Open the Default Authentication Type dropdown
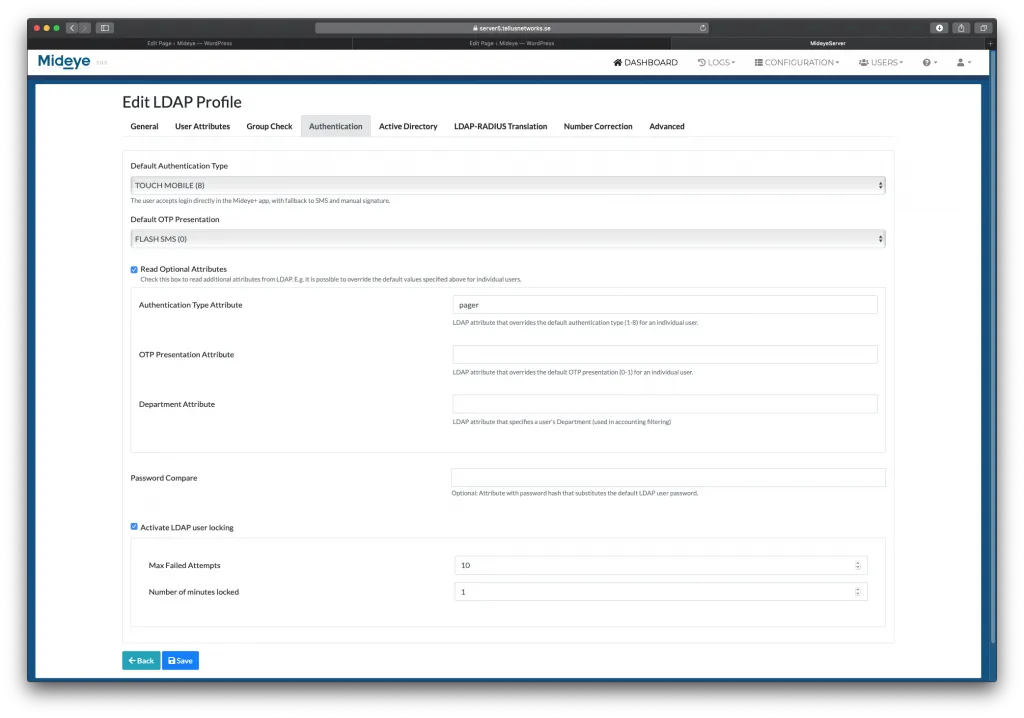1024x718 pixels. tap(506, 185)
